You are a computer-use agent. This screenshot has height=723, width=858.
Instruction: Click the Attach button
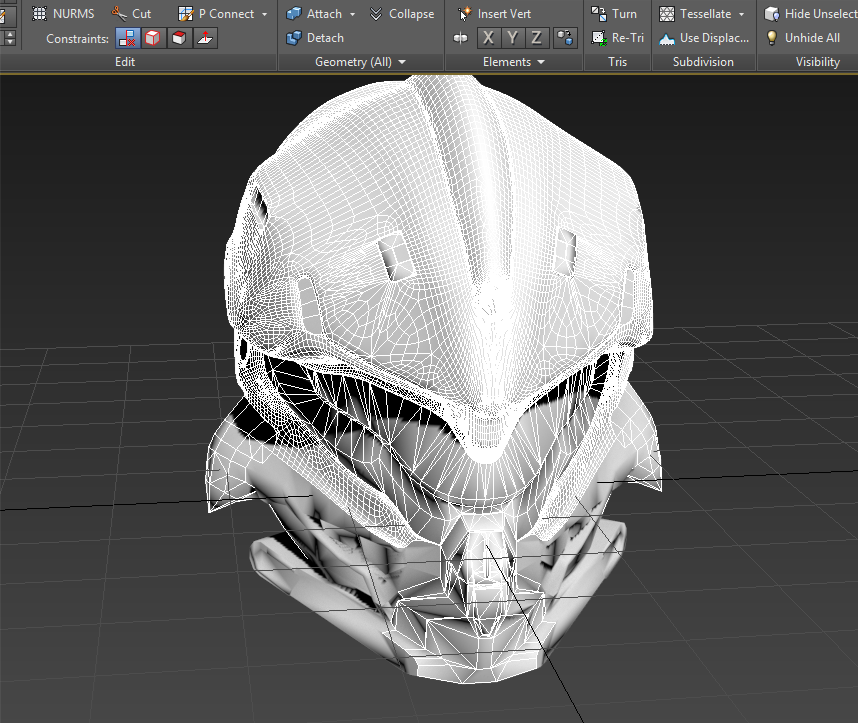pos(315,14)
